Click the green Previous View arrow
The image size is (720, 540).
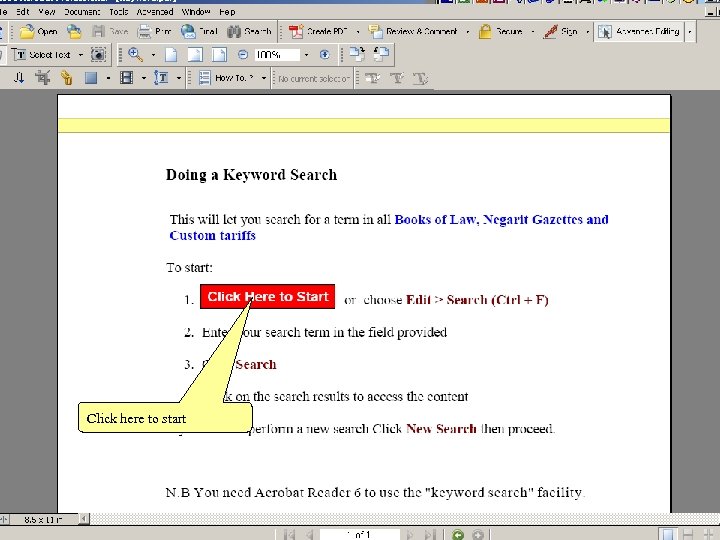click(x=458, y=534)
